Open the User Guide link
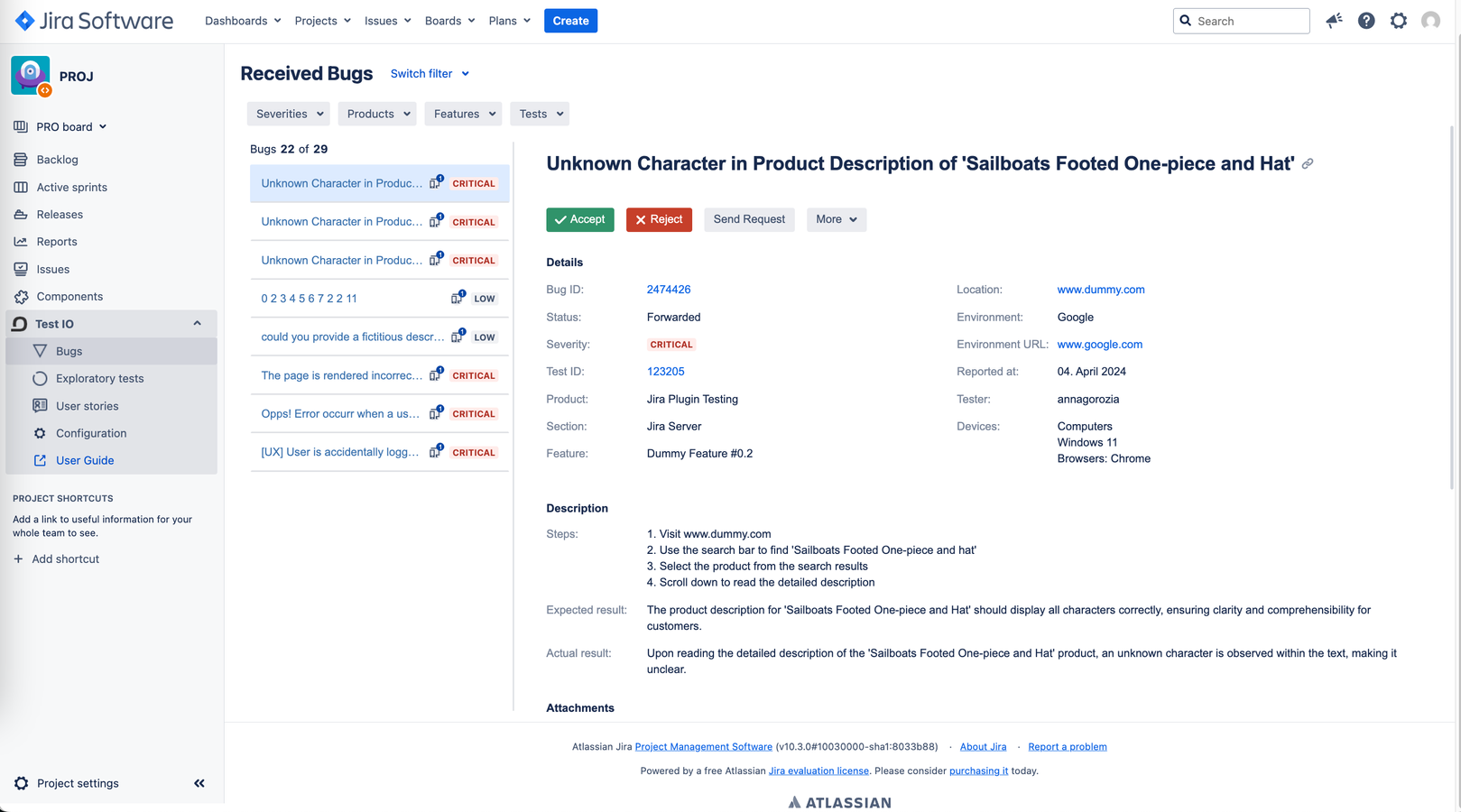Viewport: 1461px width, 812px height. 85,460
